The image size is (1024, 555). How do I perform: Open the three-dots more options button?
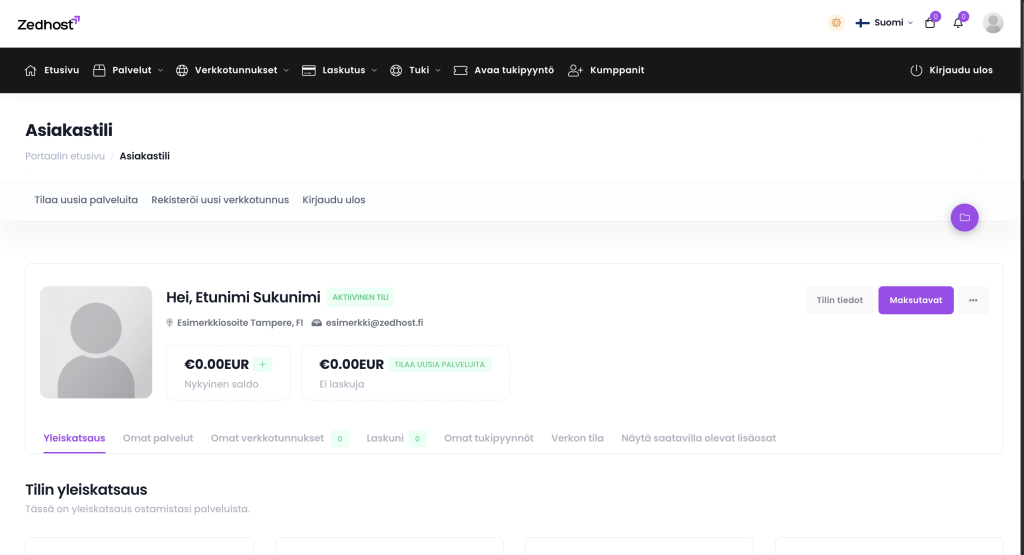973,300
